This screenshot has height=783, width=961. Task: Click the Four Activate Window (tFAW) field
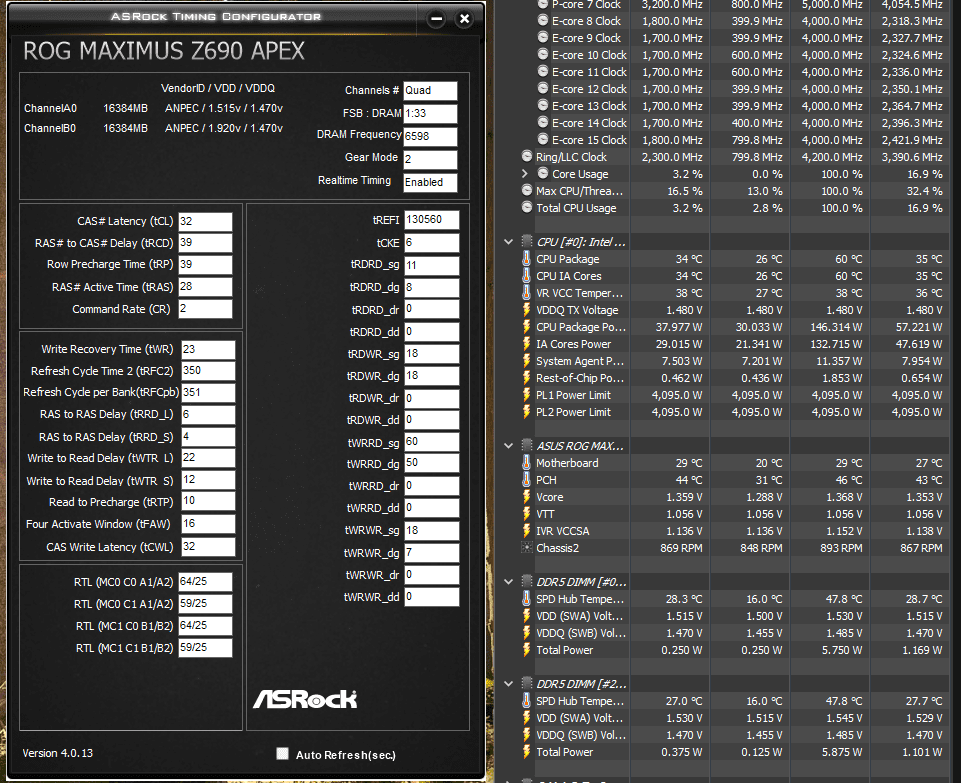tap(208, 524)
